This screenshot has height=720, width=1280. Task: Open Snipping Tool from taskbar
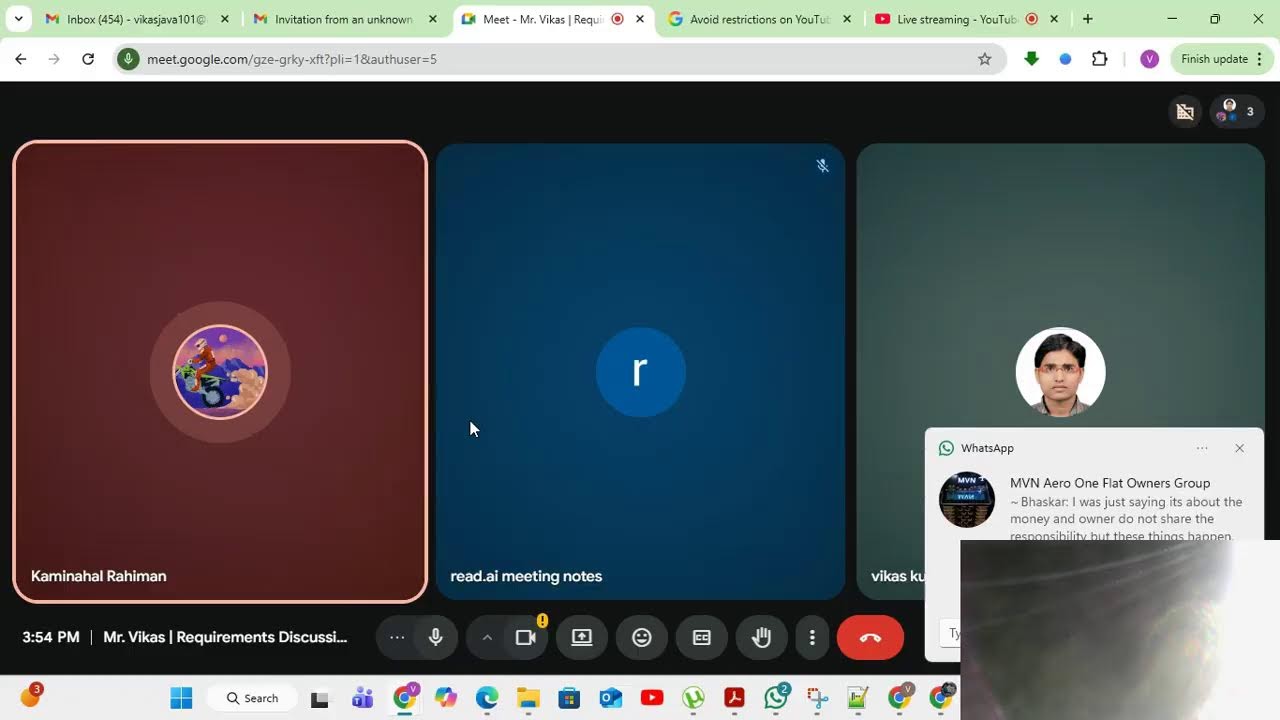point(817,698)
